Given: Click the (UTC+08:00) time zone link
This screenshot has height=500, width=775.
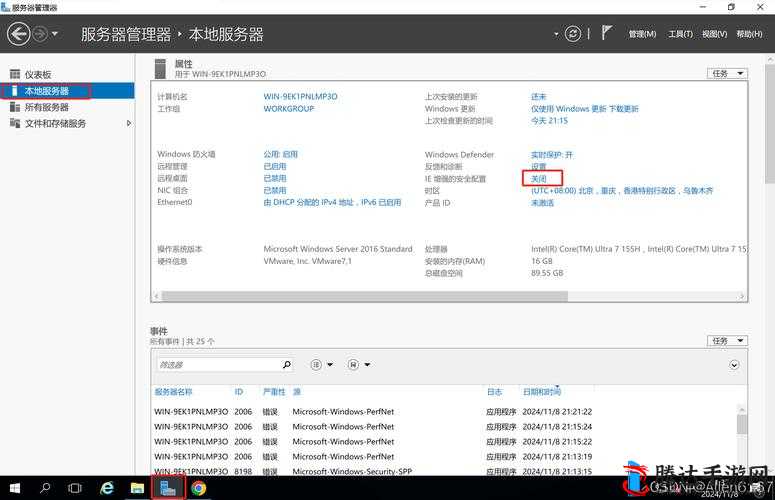Looking at the screenshot, I should pos(622,191).
